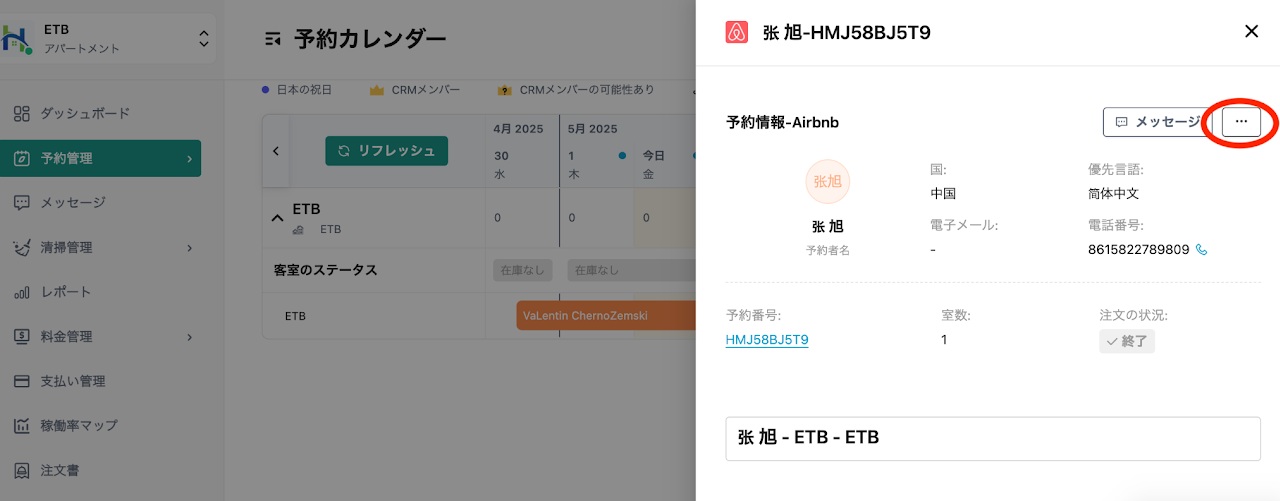Collapse the ETB property row

[278, 218]
